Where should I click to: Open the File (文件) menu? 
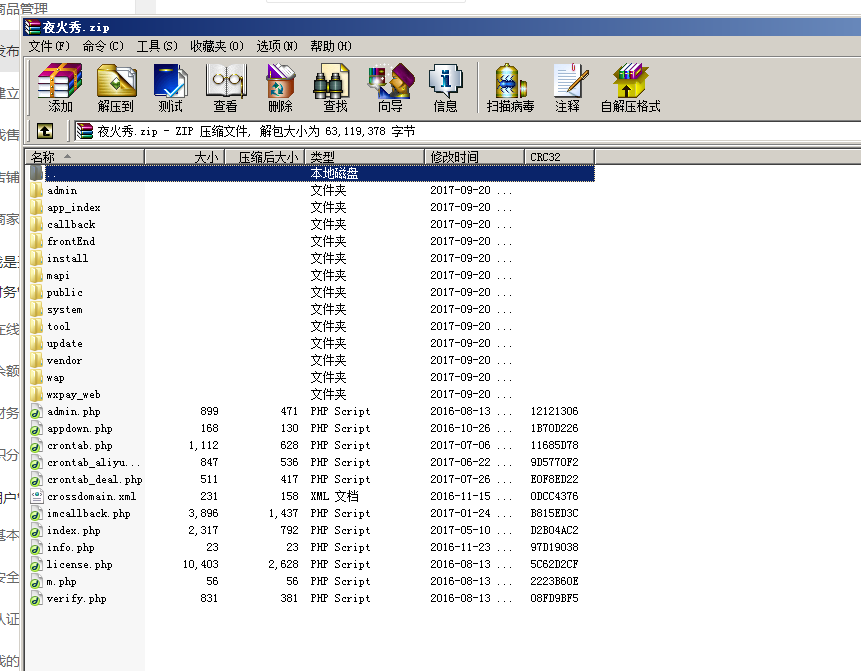point(49,46)
